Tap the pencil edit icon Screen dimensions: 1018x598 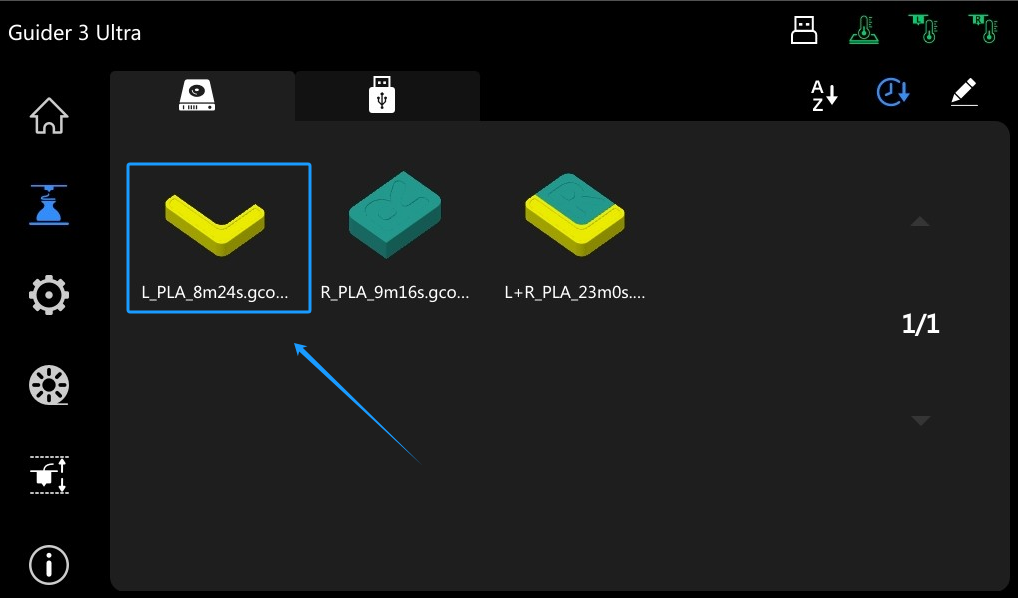tap(964, 92)
